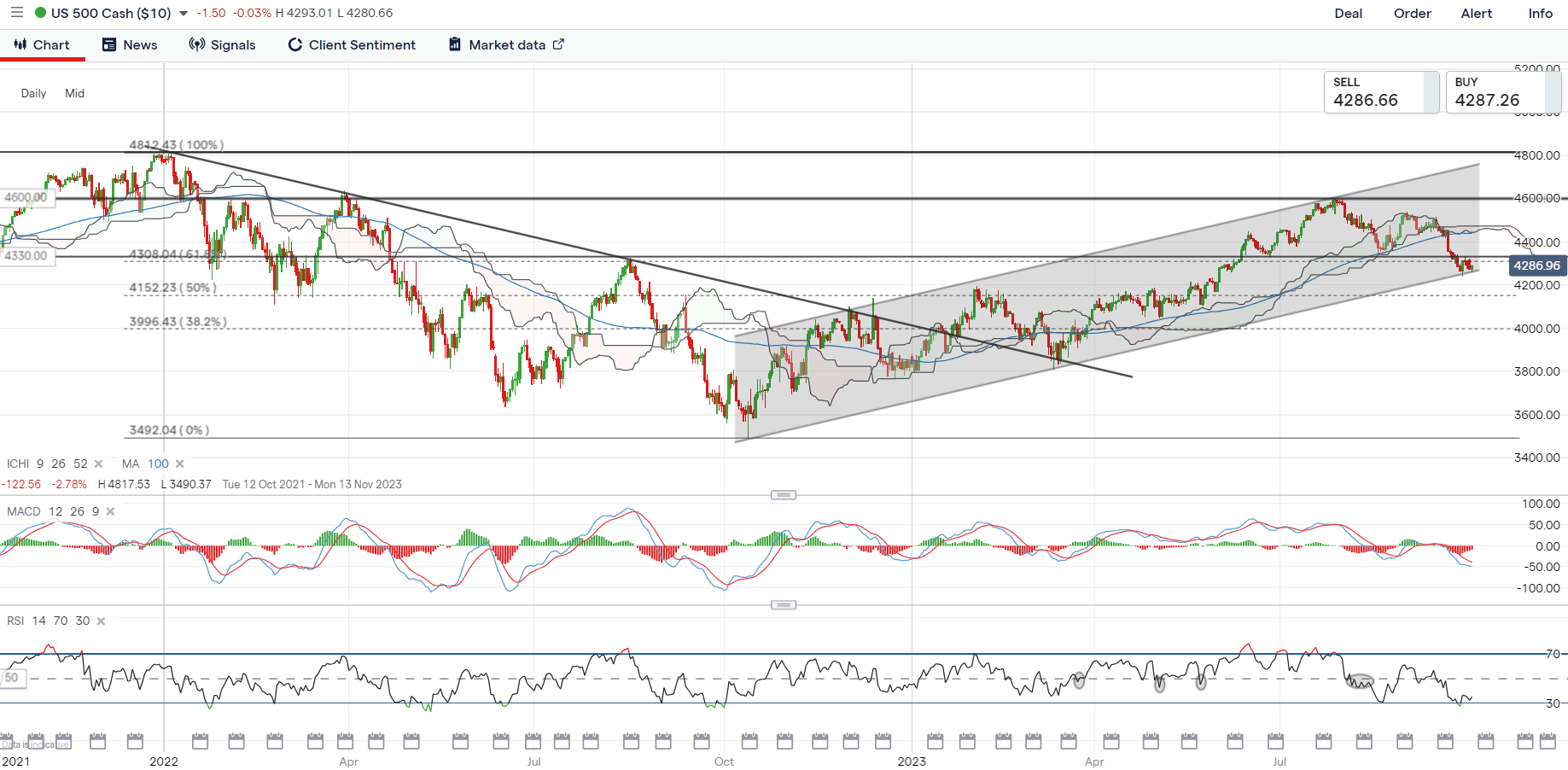Click the MA 100 period value
The height and width of the screenshot is (770, 1568).
click(158, 464)
